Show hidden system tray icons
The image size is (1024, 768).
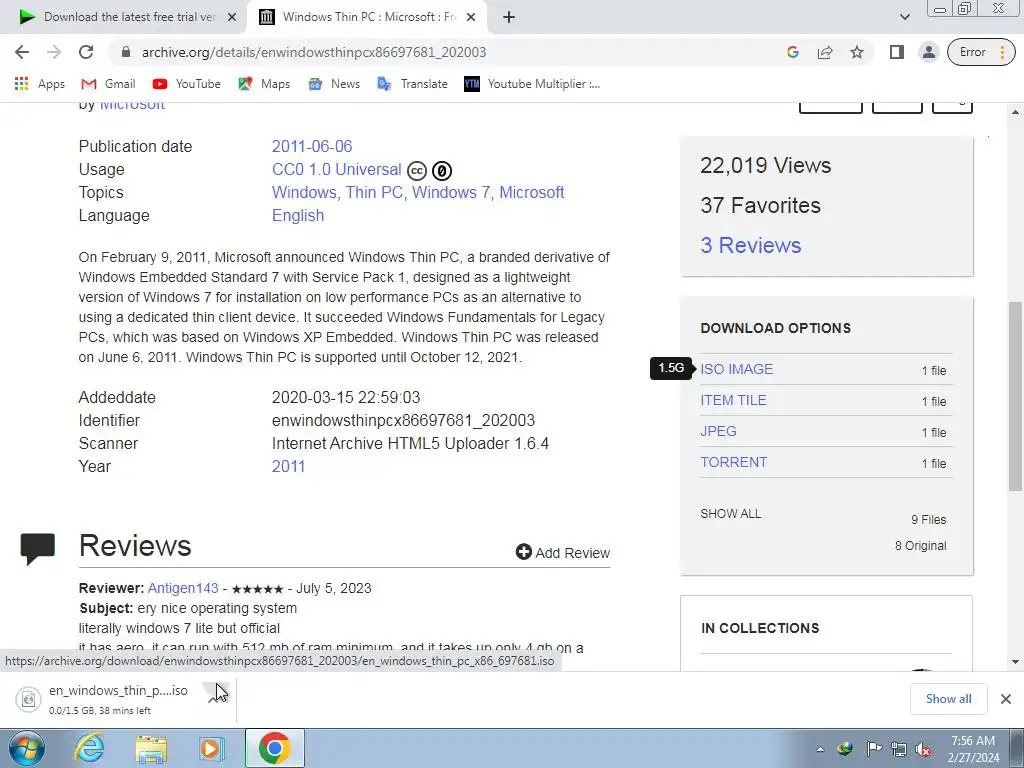pos(820,749)
